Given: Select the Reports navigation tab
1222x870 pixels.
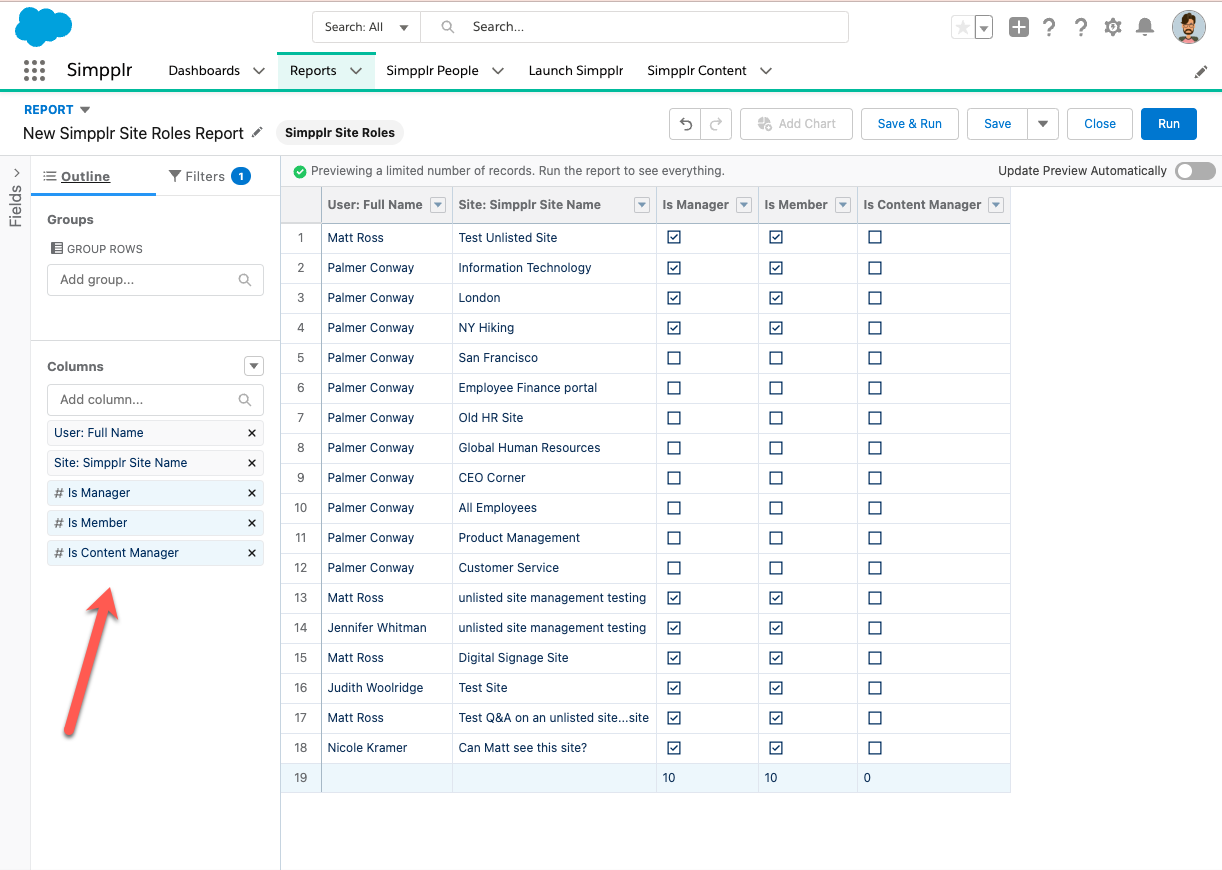Looking at the screenshot, I should point(313,71).
